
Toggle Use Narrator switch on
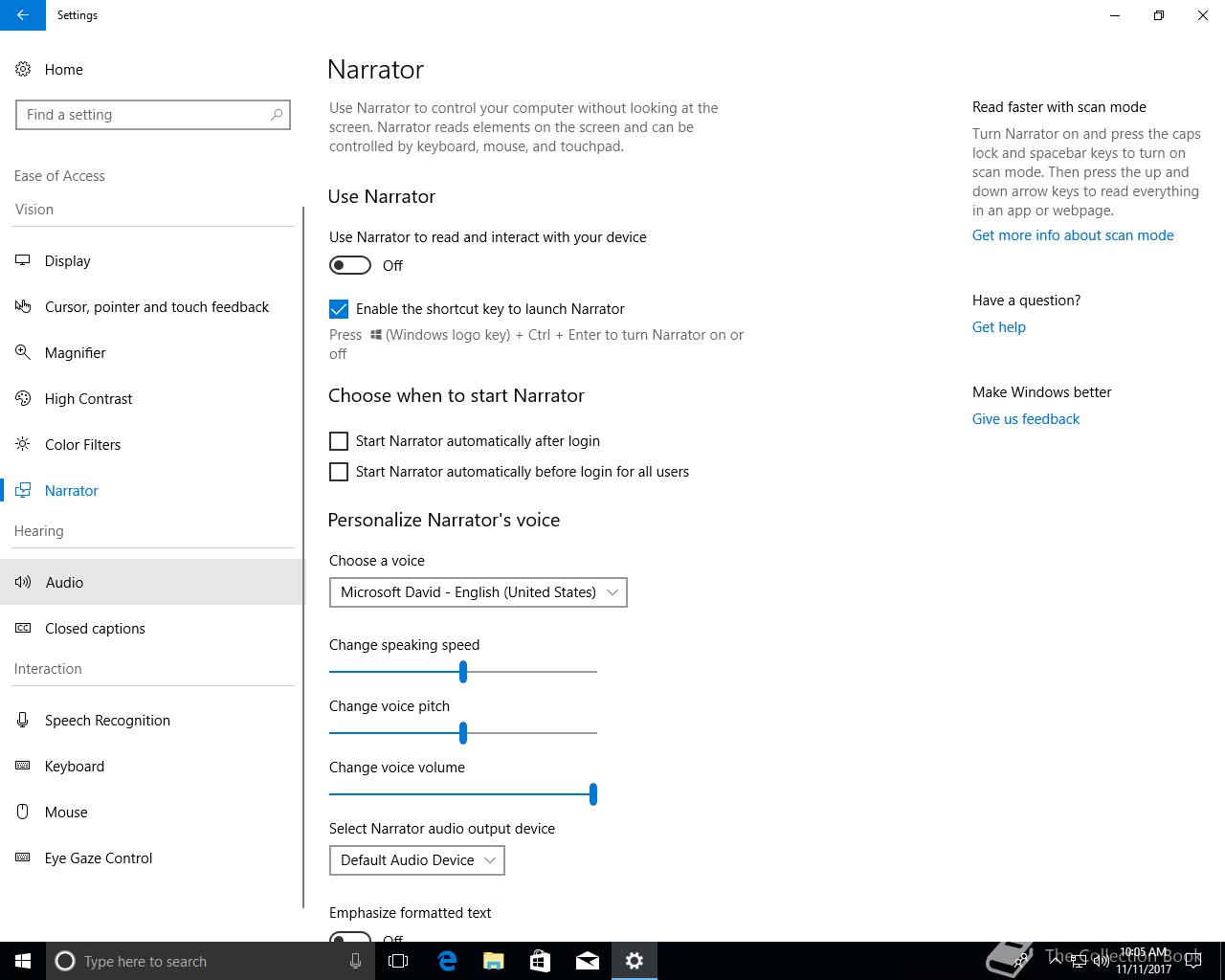pos(350,265)
